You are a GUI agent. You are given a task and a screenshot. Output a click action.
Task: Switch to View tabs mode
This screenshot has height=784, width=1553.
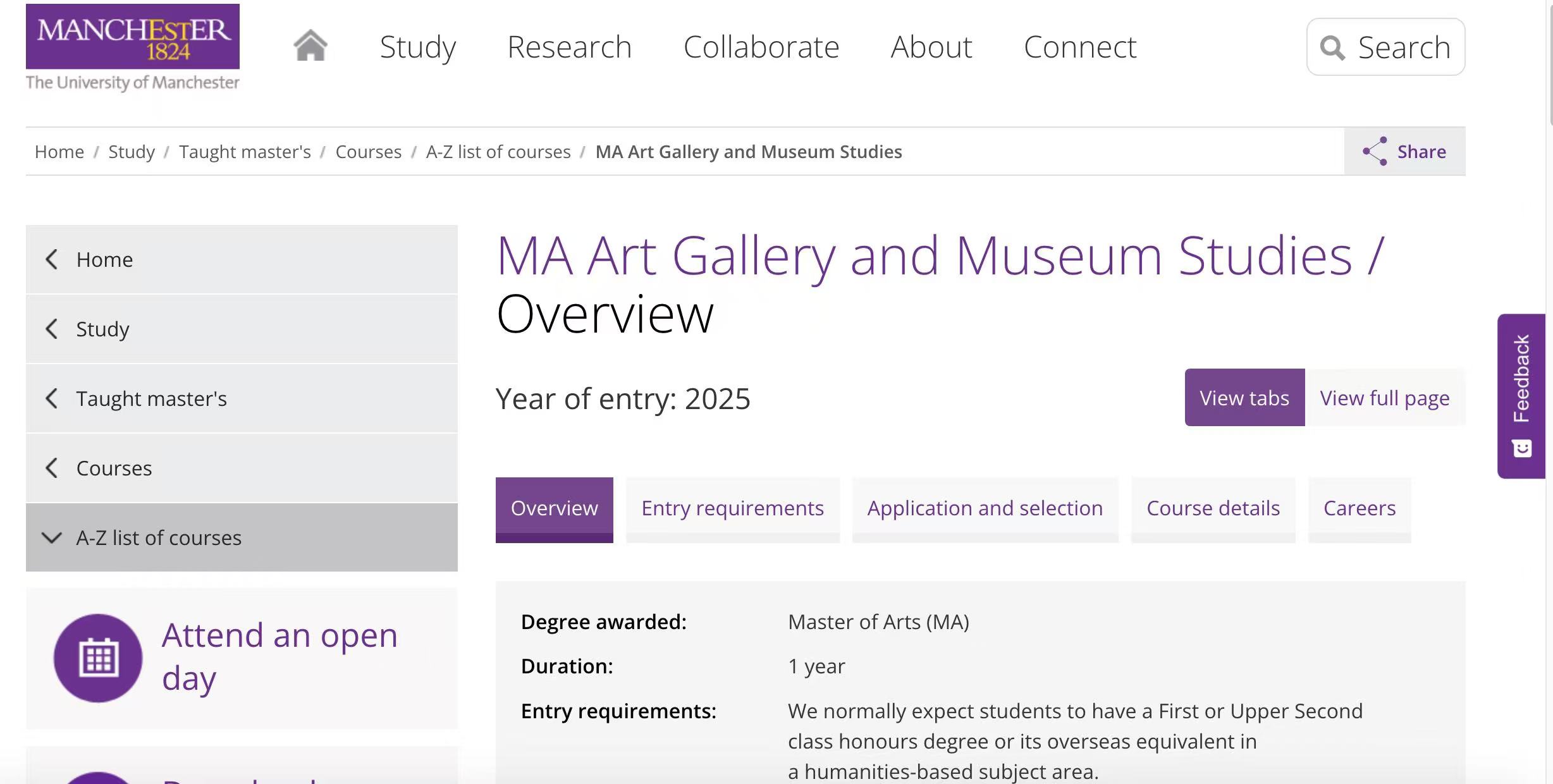pyautogui.click(x=1244, y=398)
